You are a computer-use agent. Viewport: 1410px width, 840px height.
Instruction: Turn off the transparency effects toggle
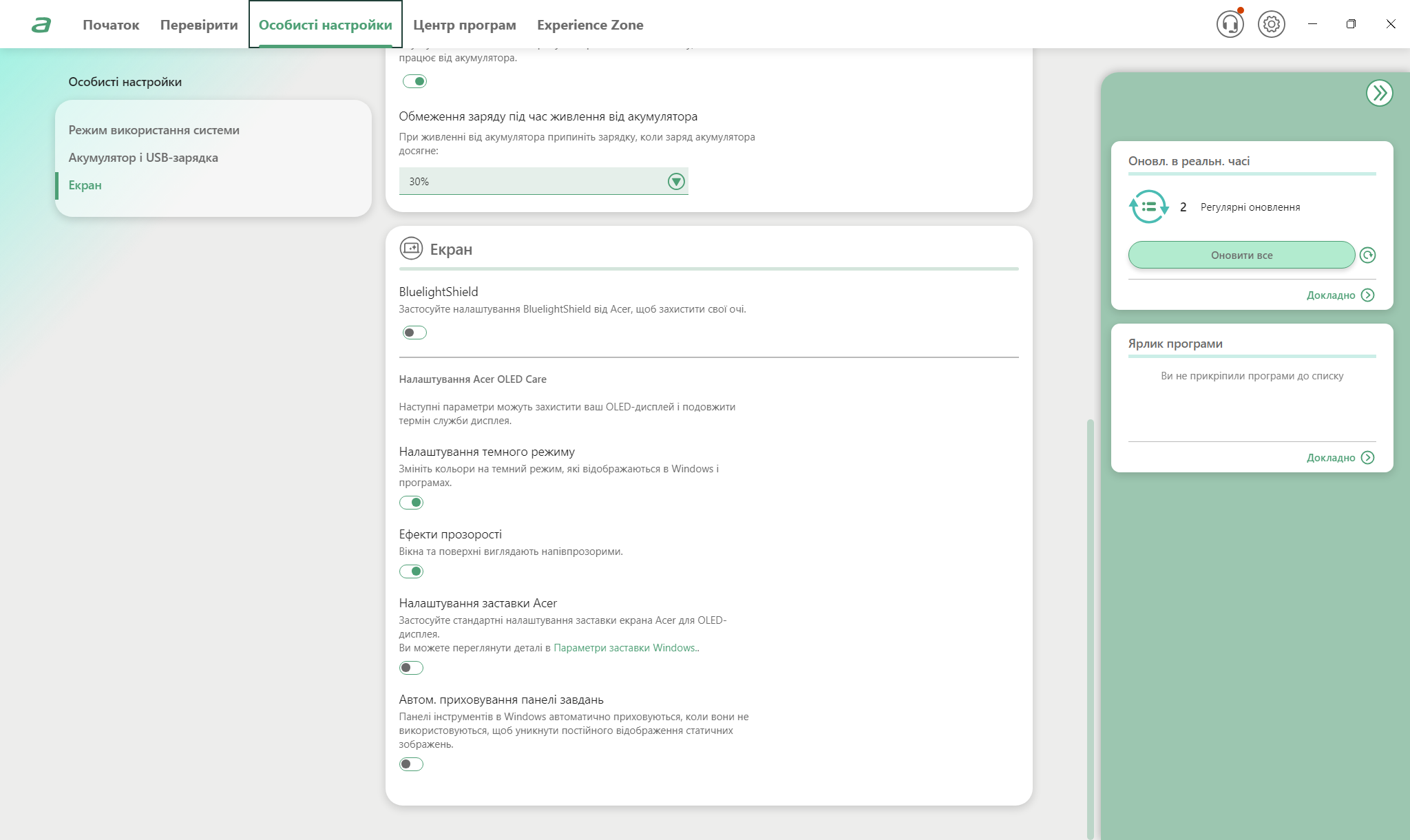pos(412,571)
